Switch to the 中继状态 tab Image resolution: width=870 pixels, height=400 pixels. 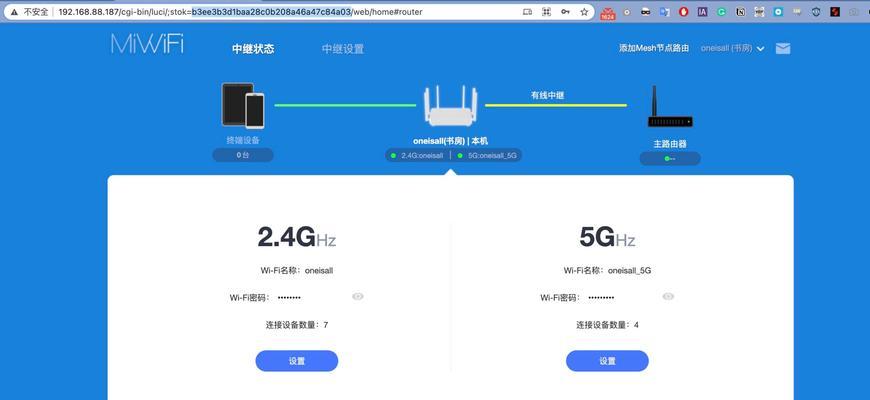(x=253, y=49)
